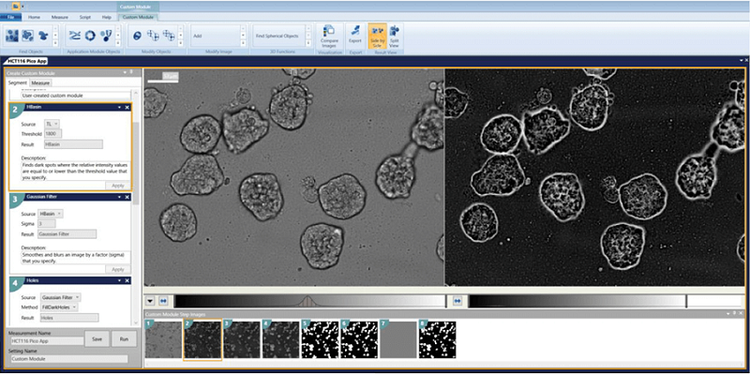Click the left image intensity gradient slider

click(310, 301)
